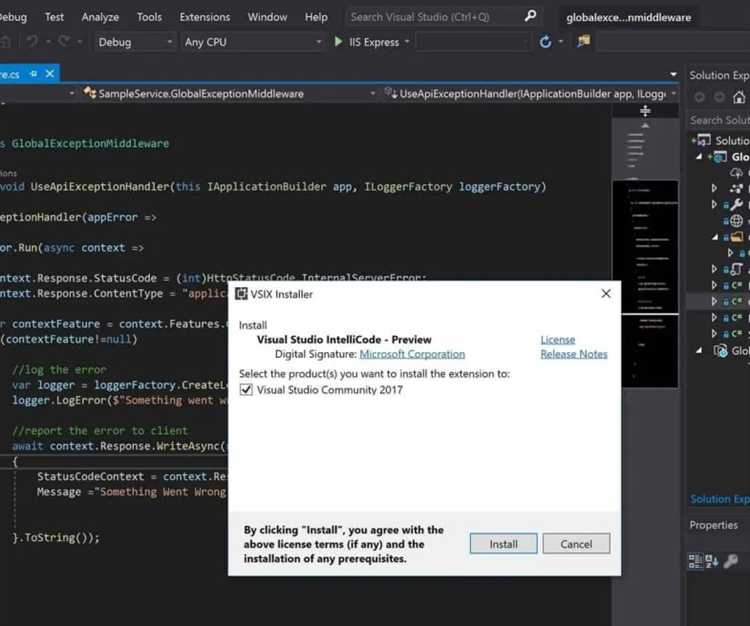This screenshot has height=626, width=750.
Task: Open the Release Notes link
Action: tap(574, 354)
